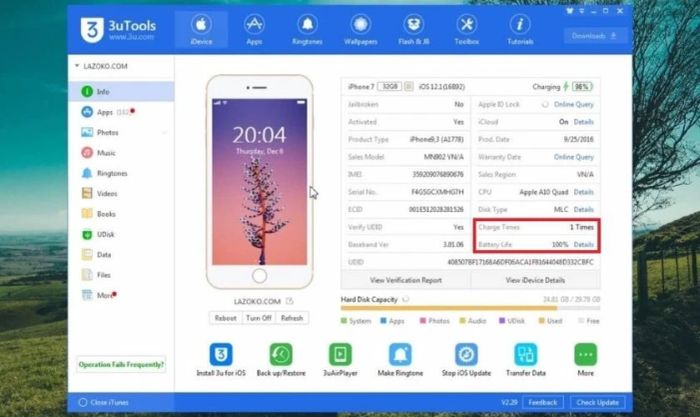This screenshot has width=700, height=417.
Task: Click the Turn Off button
Action: pyautogui.click(x=258, y=318)
